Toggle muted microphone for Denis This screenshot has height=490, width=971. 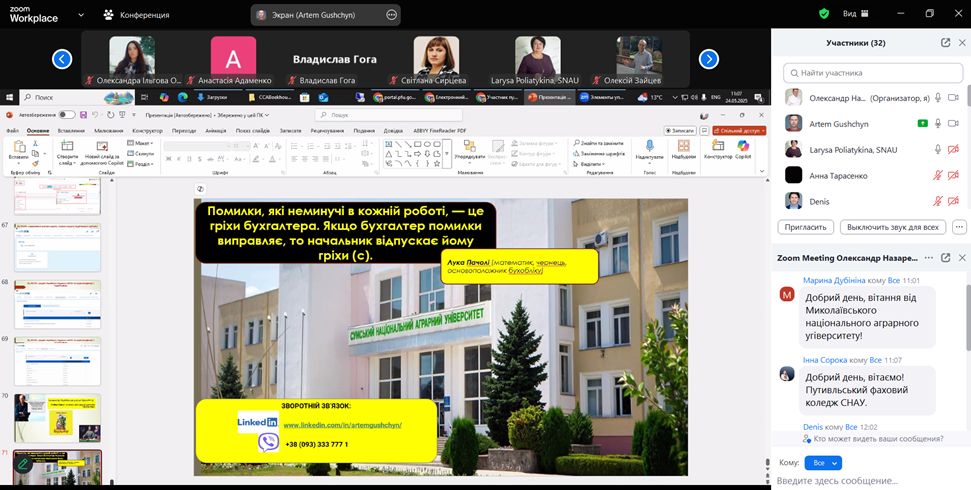pos(938,201)
